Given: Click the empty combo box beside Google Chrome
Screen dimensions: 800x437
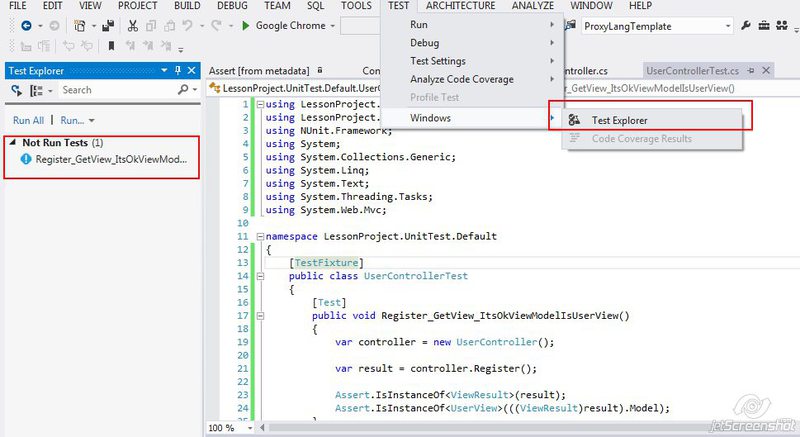Looking at the screenshot, I should coord(360,25).
